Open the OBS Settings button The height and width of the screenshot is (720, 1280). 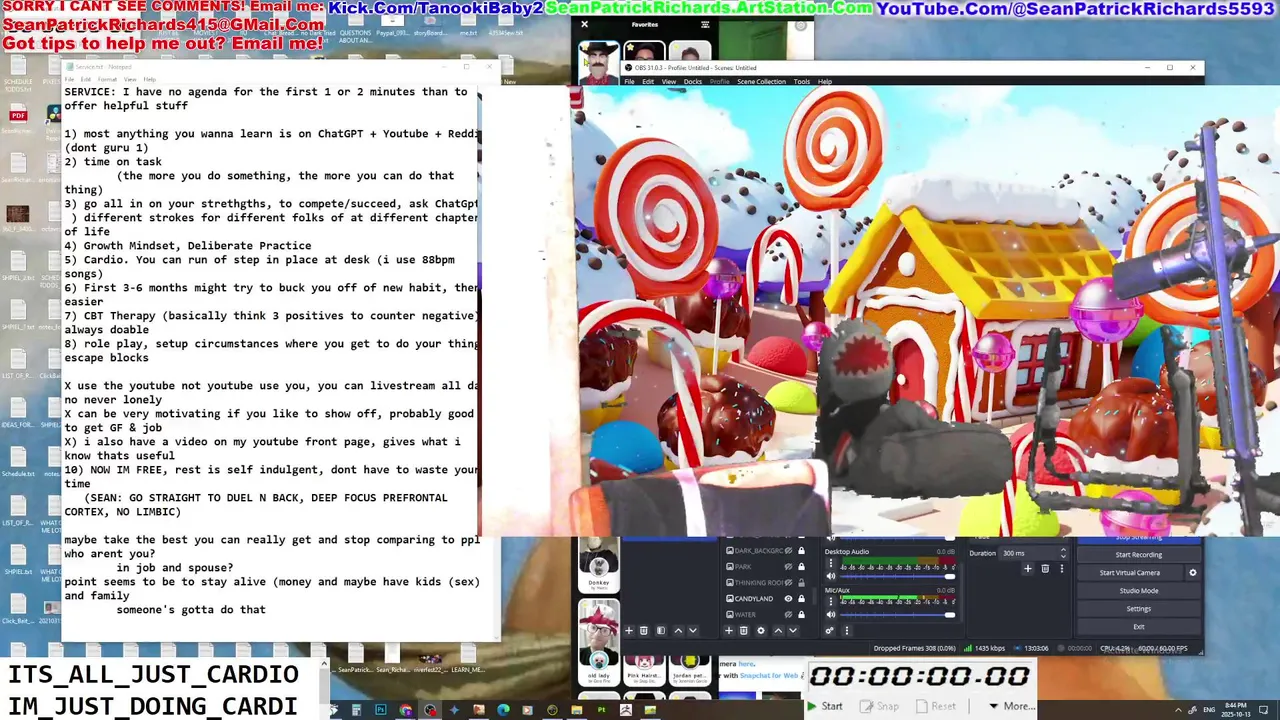tap(1139, 609)
